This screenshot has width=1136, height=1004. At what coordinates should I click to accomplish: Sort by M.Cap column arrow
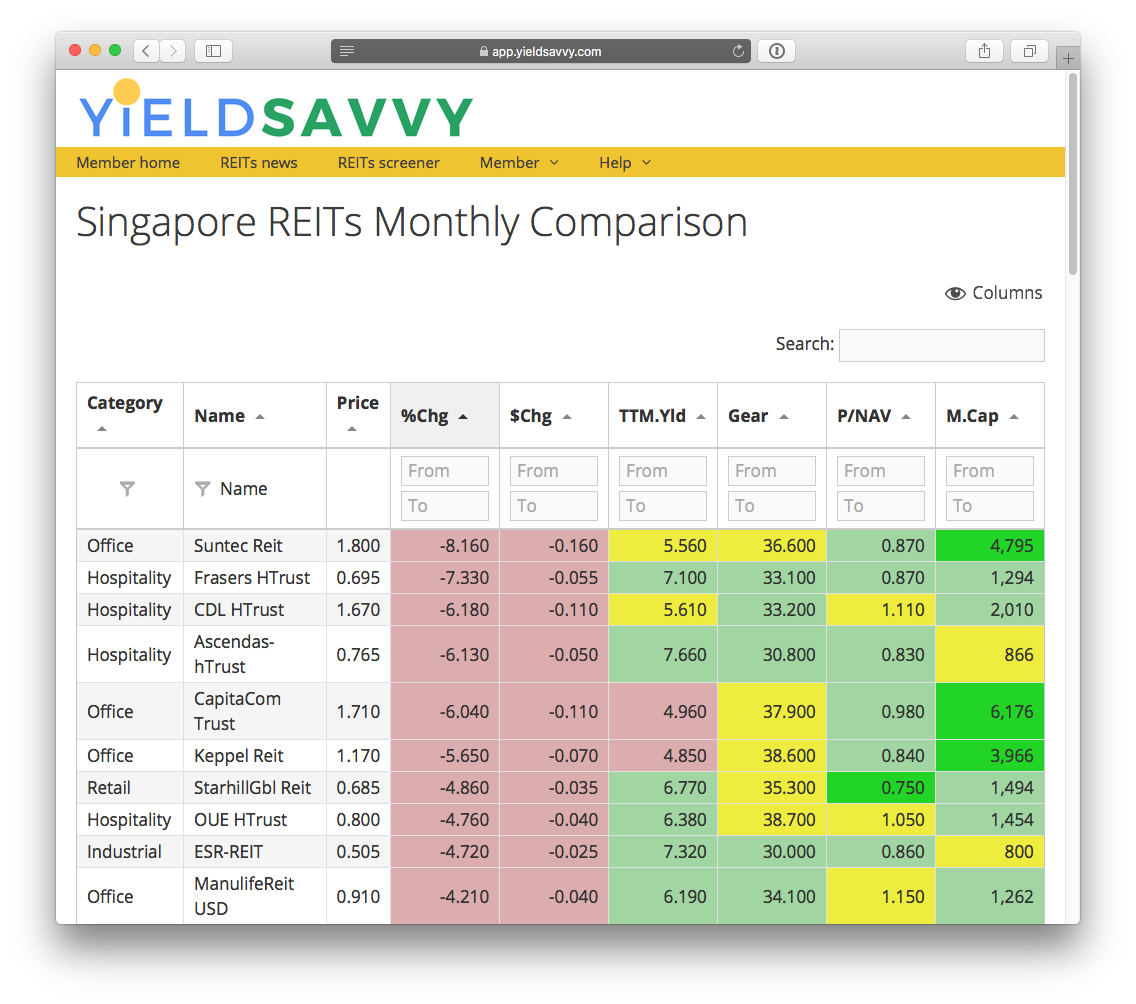[1013, 417]
